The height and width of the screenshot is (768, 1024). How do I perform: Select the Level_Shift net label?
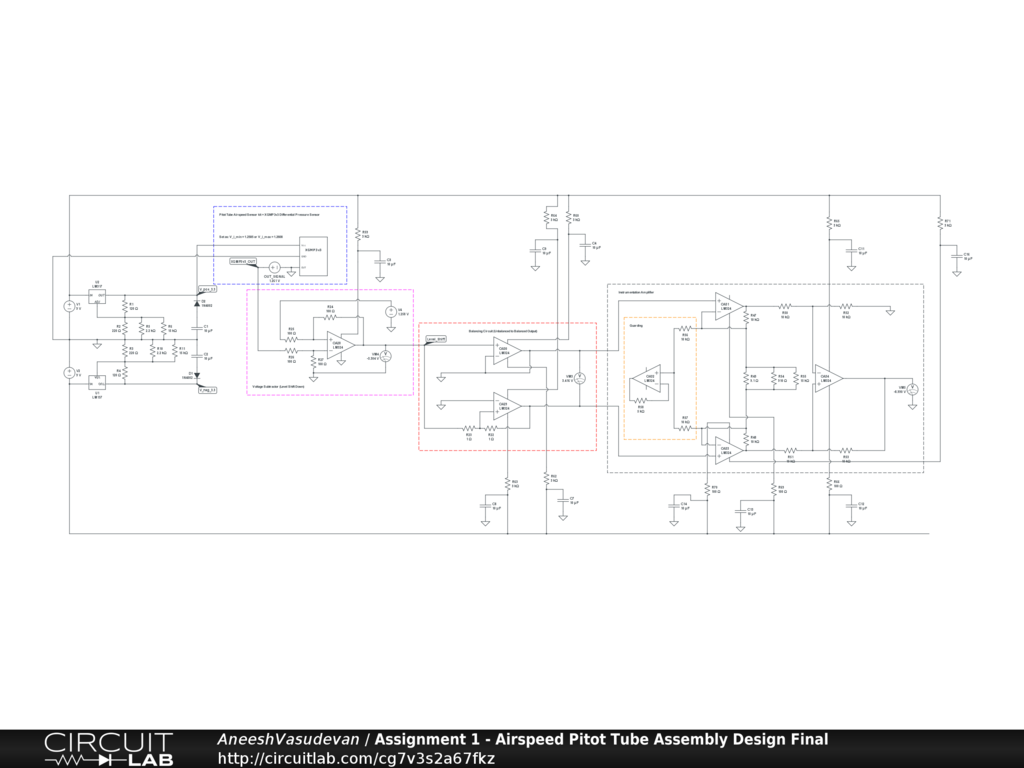pyautogui.click(x=436, y=339)
